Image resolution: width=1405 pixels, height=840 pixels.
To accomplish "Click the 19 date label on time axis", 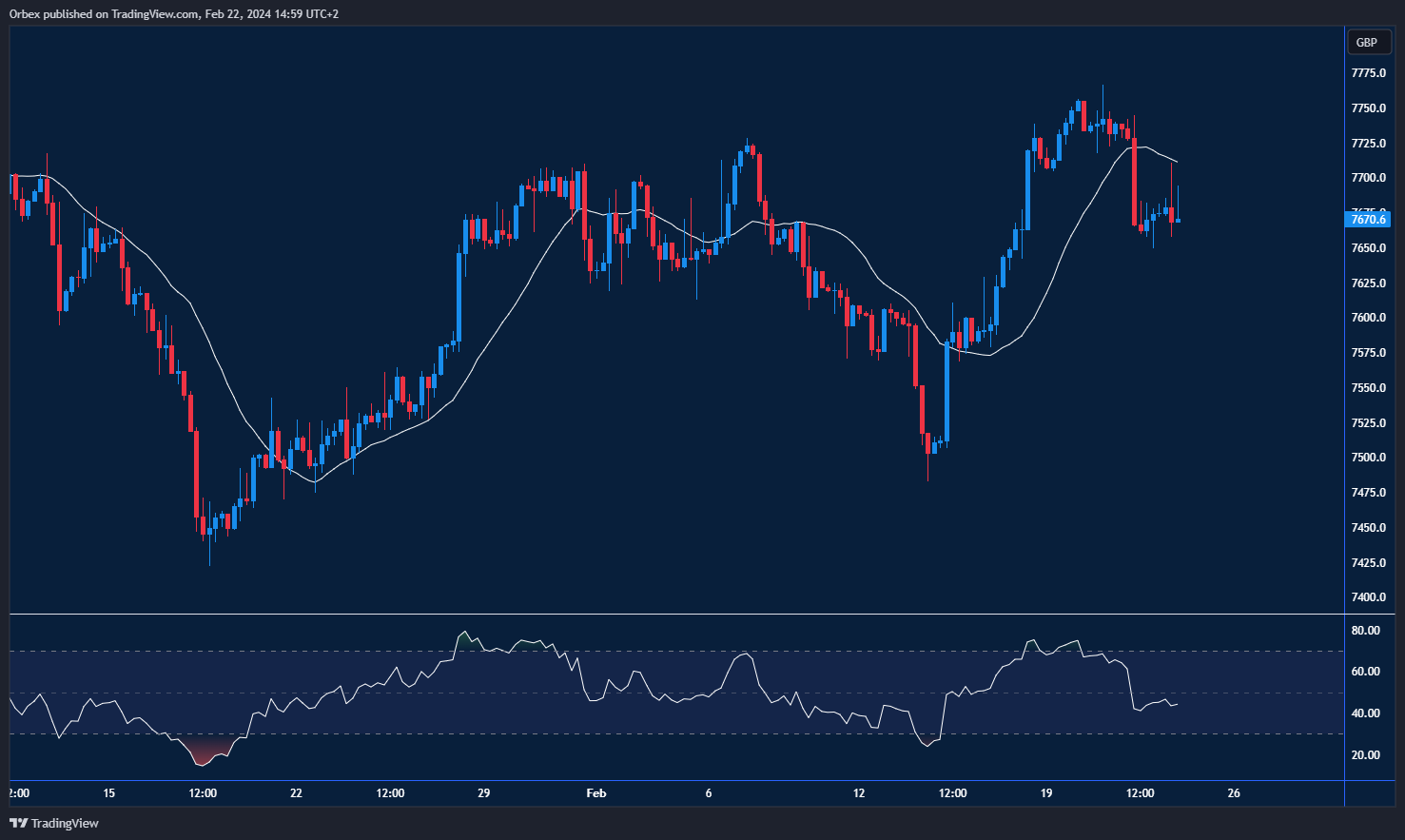I will pyautogui.click(x=1046, y=793).
